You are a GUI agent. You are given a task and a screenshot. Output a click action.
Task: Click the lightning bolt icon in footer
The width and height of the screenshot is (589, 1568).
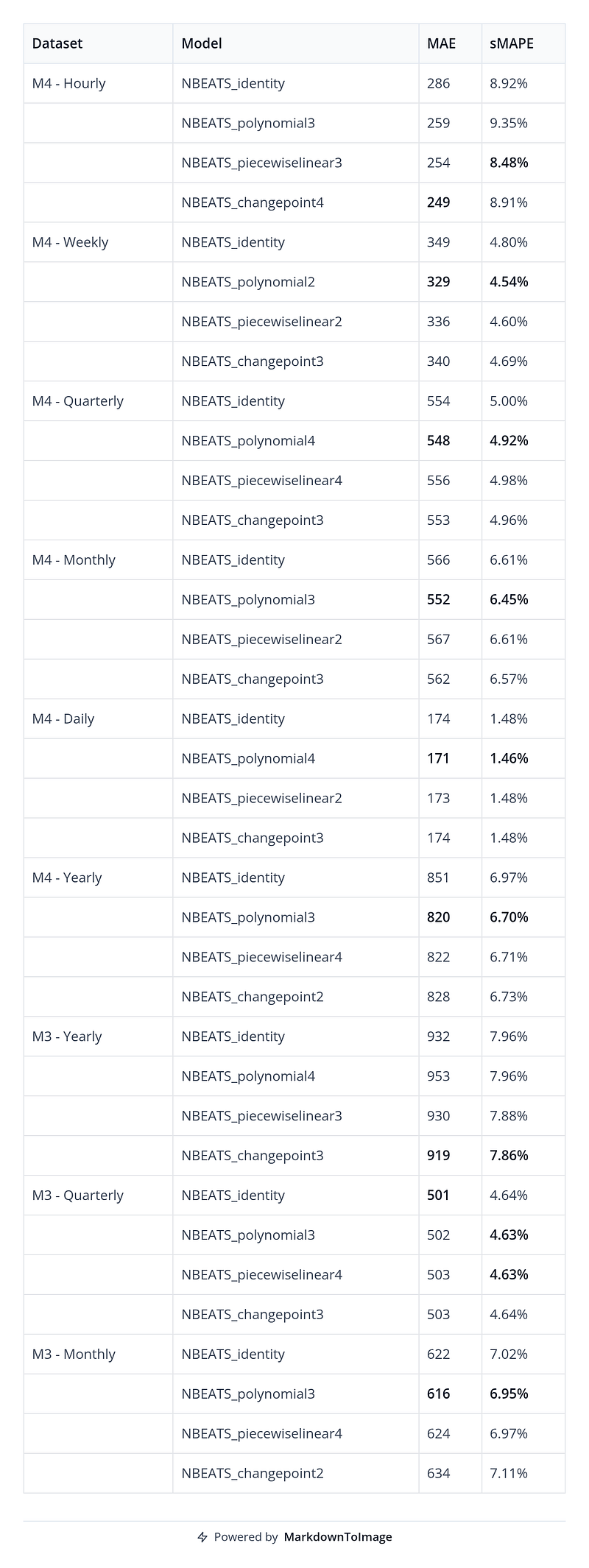202,1537
